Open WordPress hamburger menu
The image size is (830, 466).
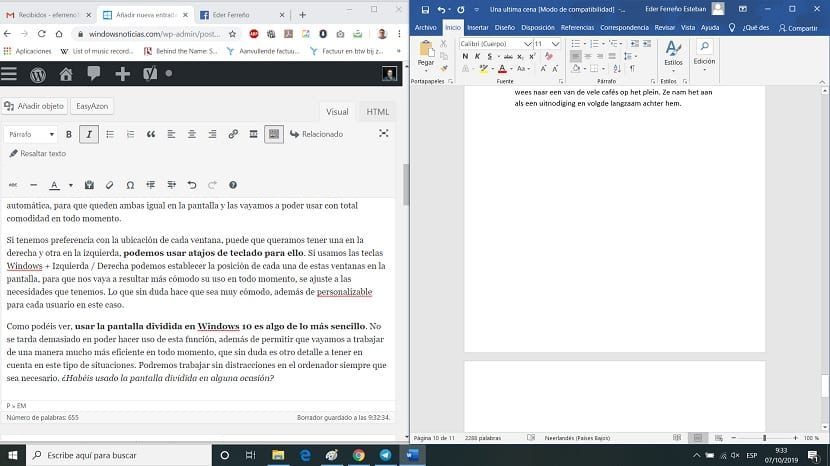click(9, 74)
